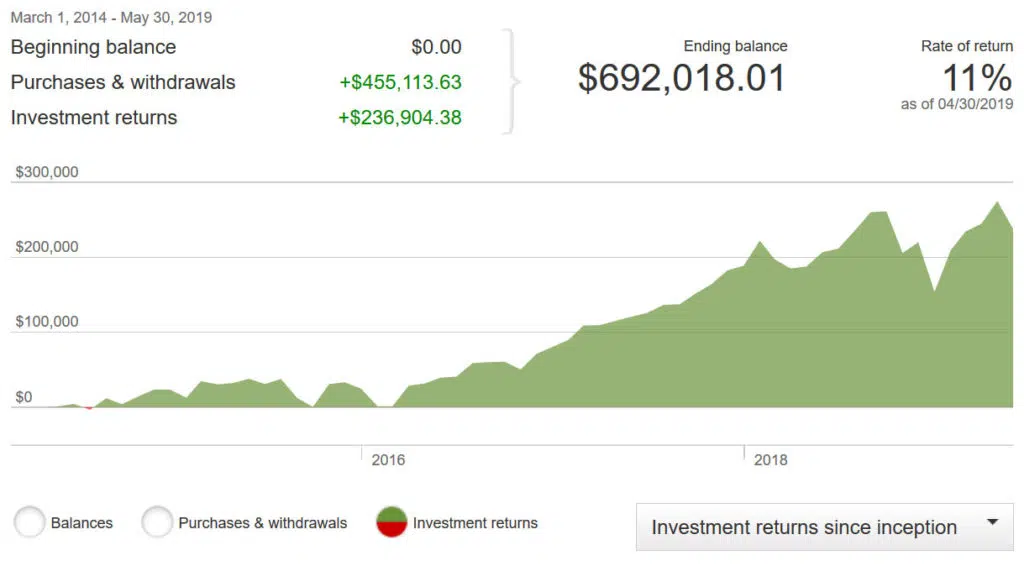This screenshot has height=566, width=1024.
Task: Click the dropdown arrow beside since inception
Action: [x=992, y=523]
